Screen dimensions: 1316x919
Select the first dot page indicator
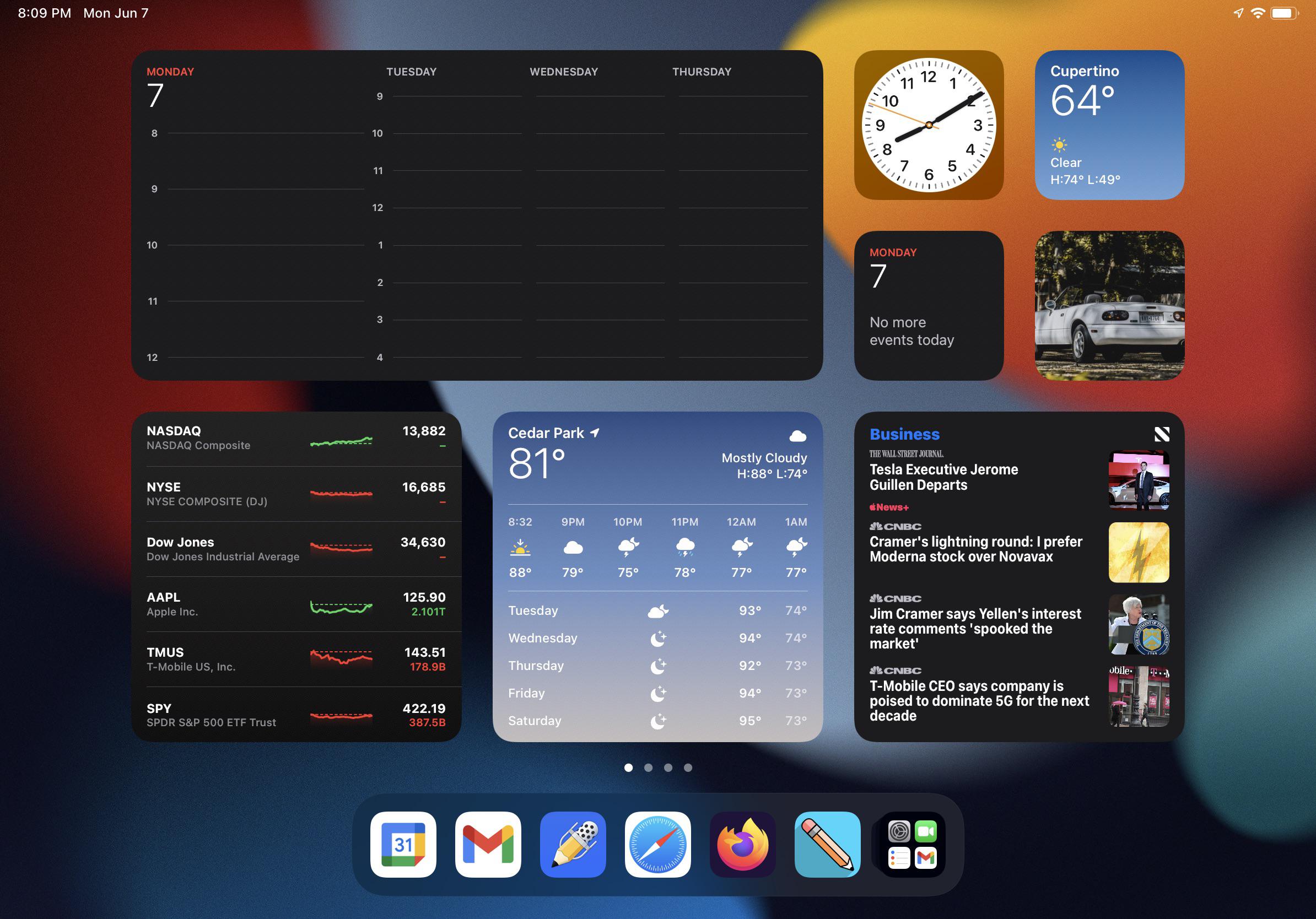627,768
